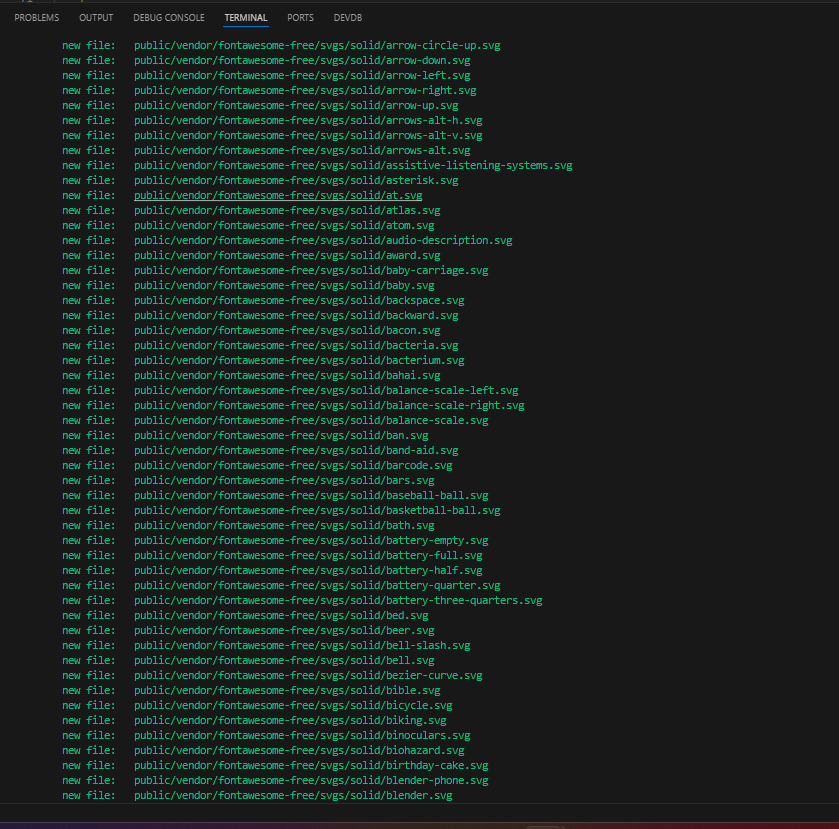Open the baby-carriage.svg file path

coord(311,271)
